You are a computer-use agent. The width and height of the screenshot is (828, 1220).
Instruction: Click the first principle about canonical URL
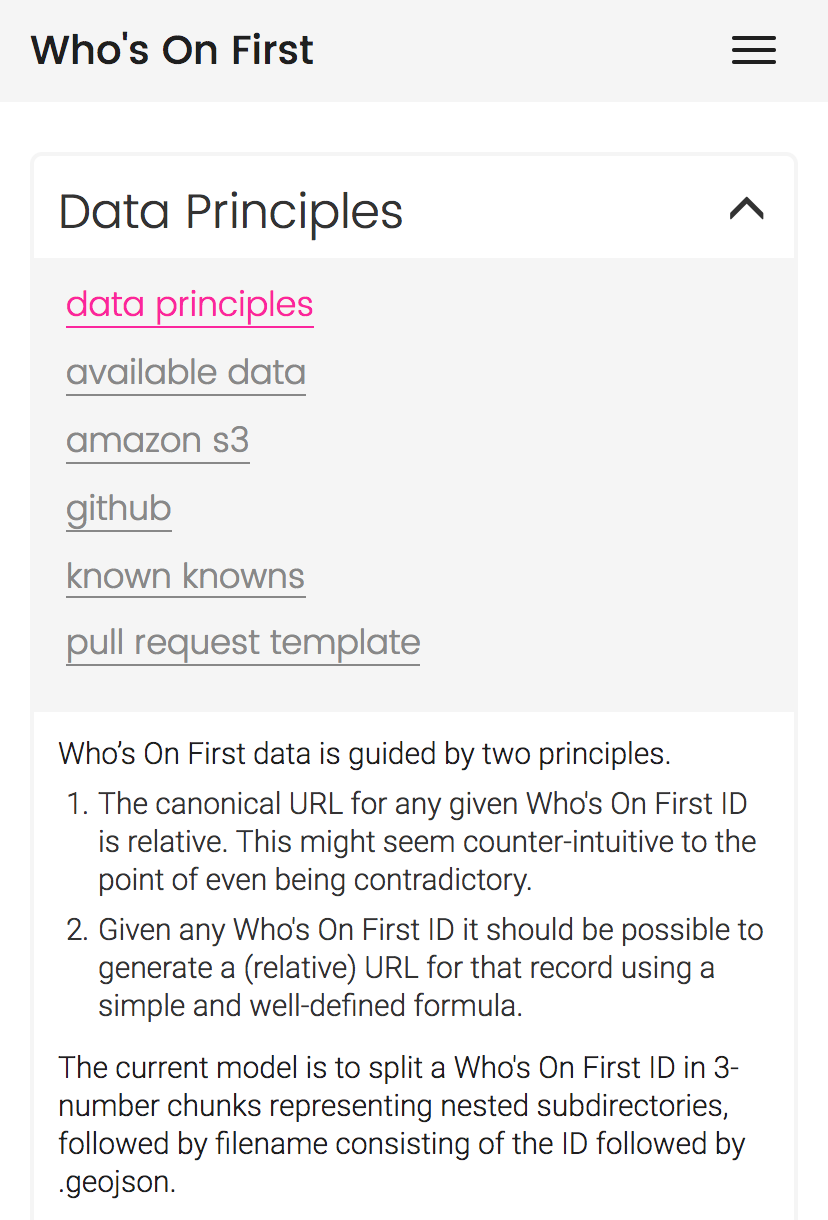pos(422,841)
